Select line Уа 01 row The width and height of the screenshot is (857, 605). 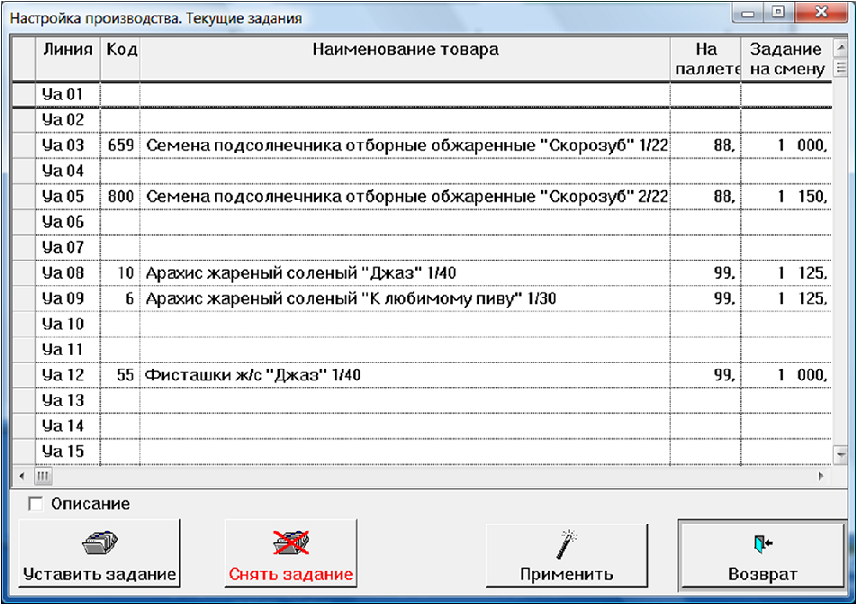tap(422, 95)
